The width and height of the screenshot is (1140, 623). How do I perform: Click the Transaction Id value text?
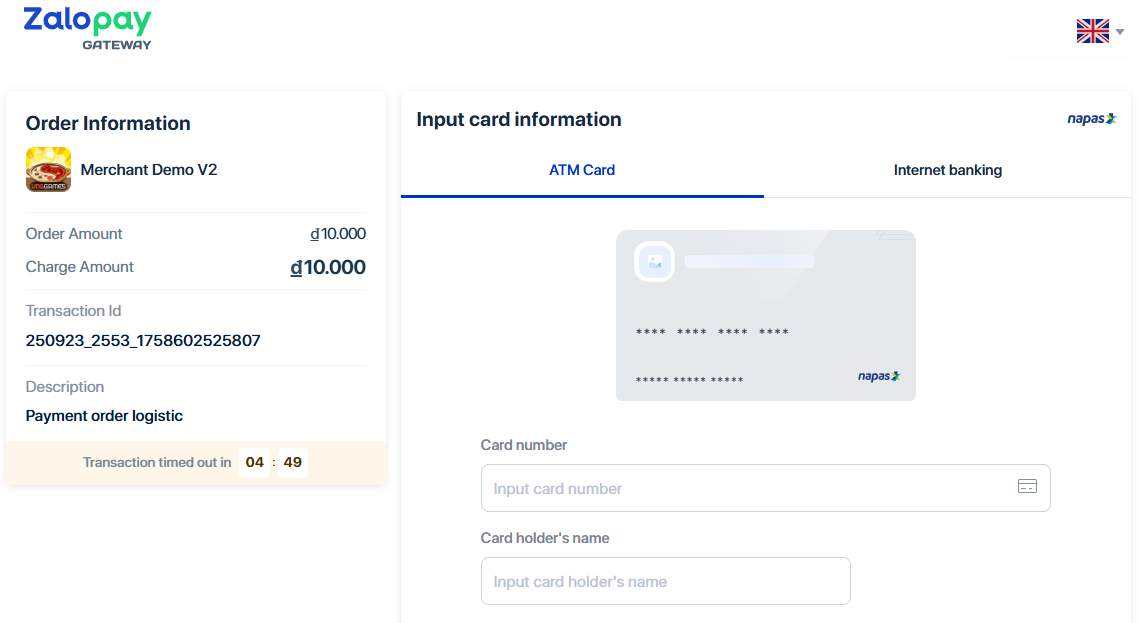pyautogui.click(x=143, y=341)
